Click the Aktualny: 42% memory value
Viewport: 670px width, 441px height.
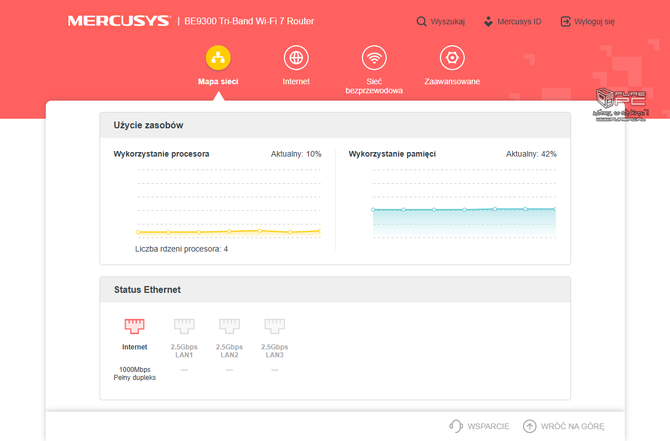(x=531, y=154)
